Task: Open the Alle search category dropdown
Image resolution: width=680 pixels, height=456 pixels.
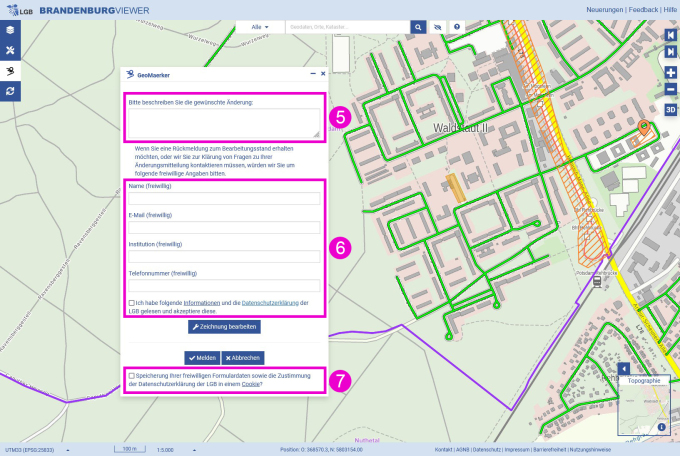Action: (260, 27)
